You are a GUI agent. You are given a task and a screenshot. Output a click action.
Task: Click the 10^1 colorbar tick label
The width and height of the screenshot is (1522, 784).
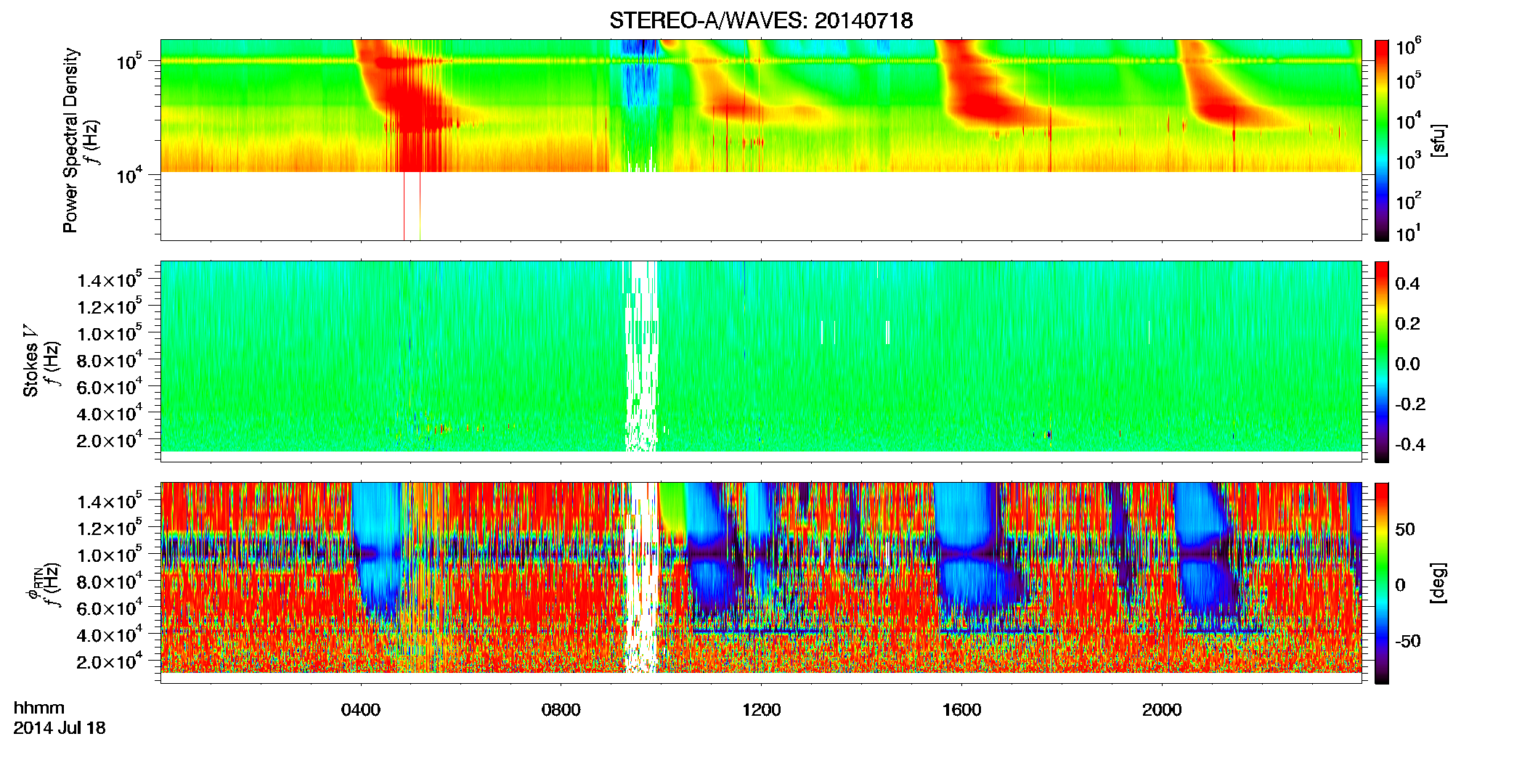point(1409,234)
